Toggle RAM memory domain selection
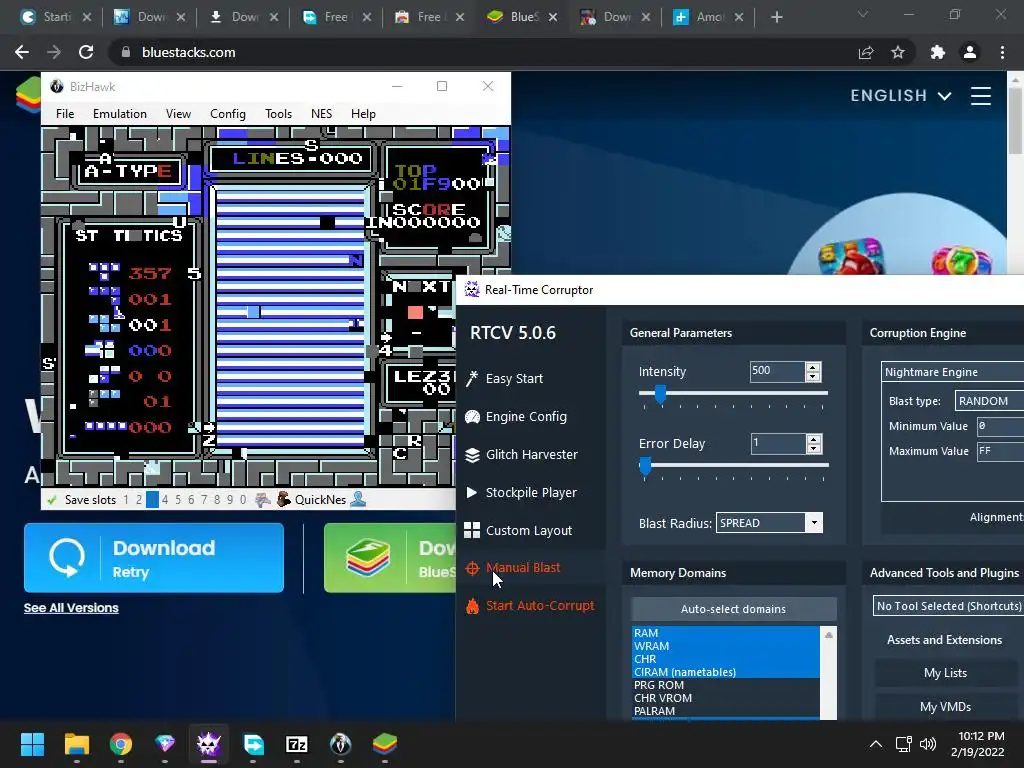 (726, 633)
